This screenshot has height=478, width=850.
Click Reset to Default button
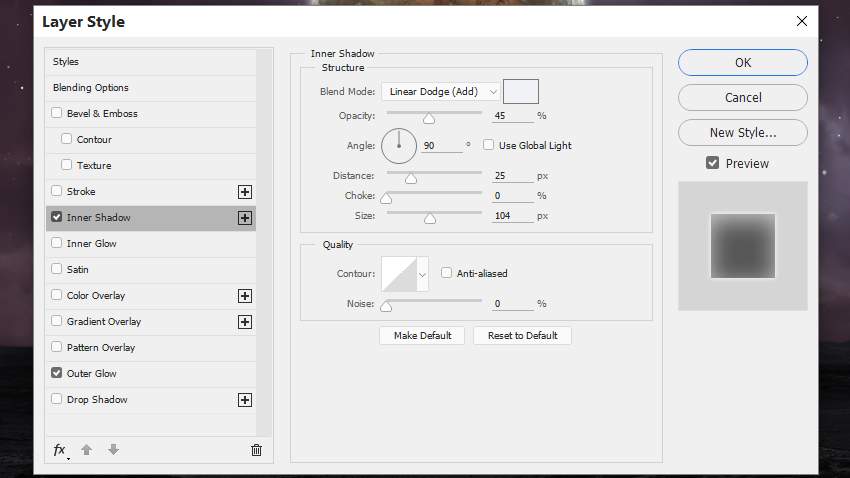pos(523,335)
